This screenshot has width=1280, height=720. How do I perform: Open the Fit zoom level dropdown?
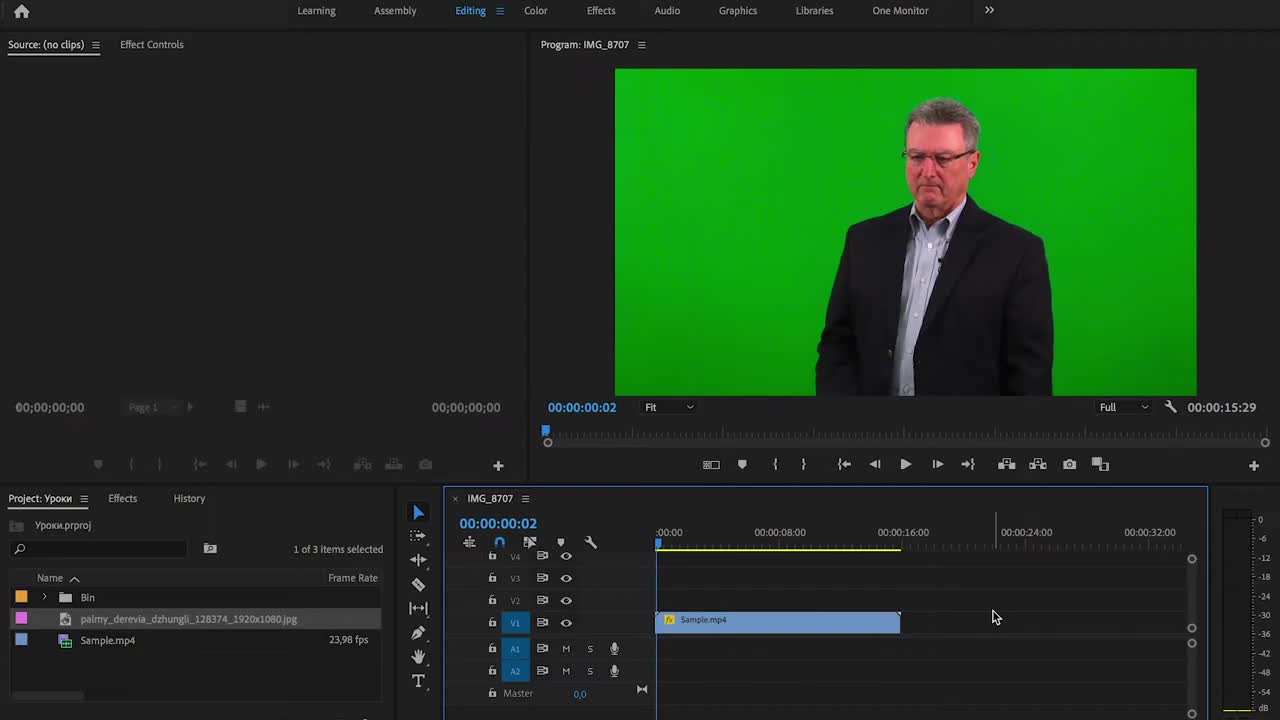[x=669, y=407]
